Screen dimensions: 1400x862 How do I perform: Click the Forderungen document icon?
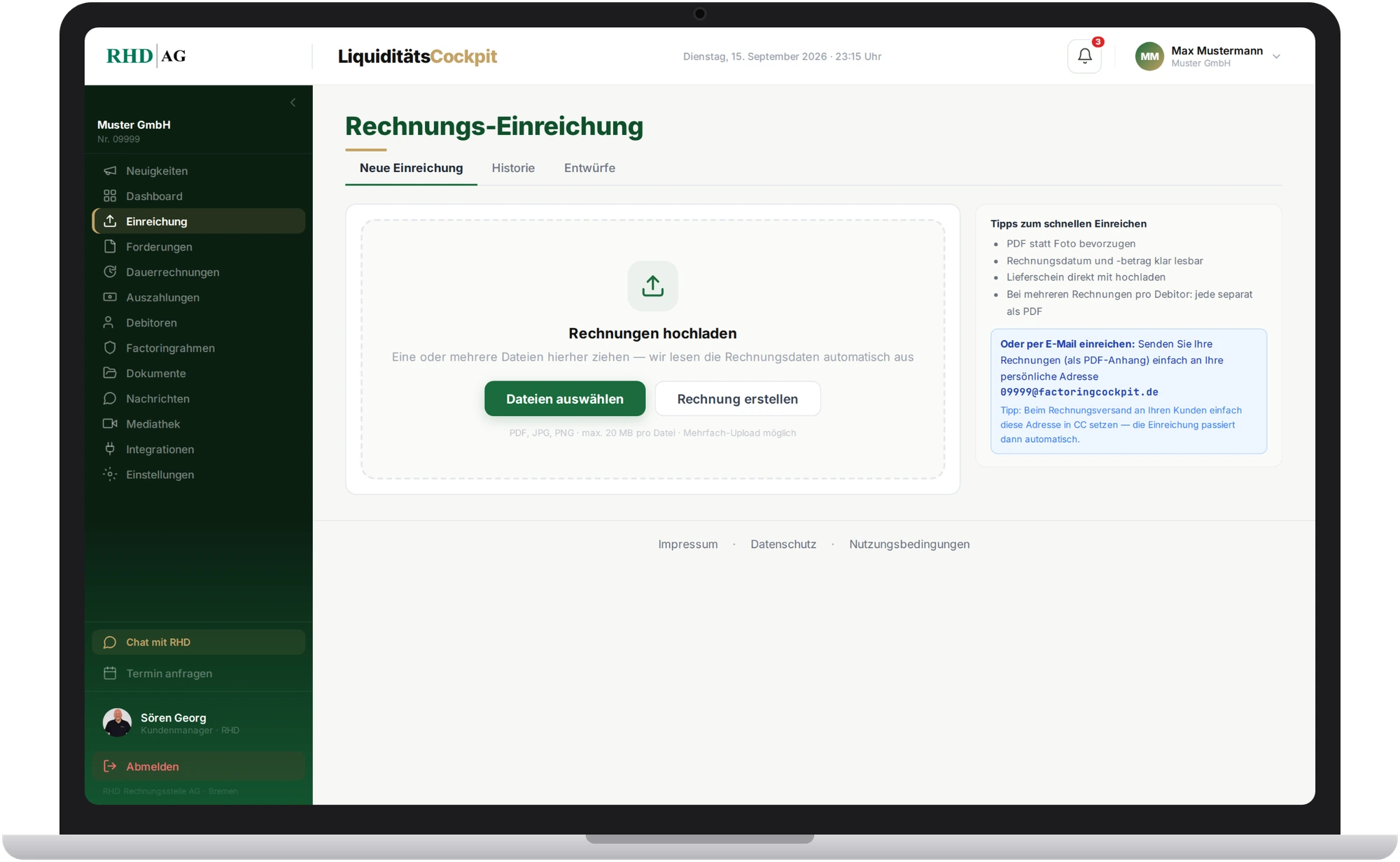(110, 246)
